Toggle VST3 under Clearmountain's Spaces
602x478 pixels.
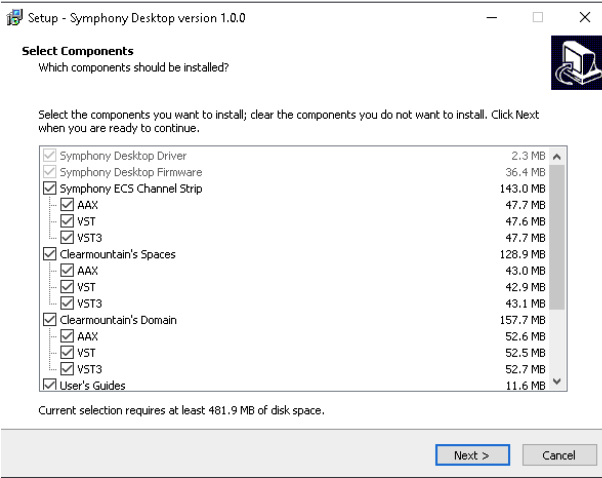[67, 303]
